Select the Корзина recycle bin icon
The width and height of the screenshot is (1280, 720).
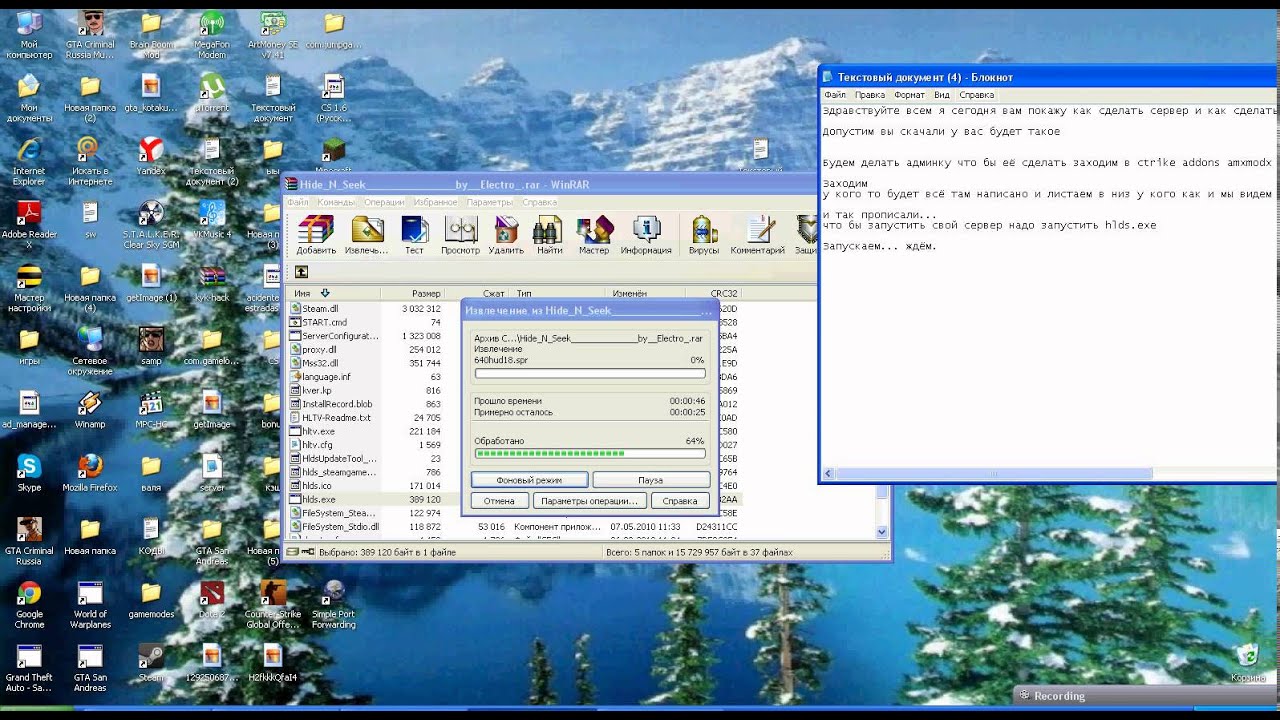tap(1247, 656)
